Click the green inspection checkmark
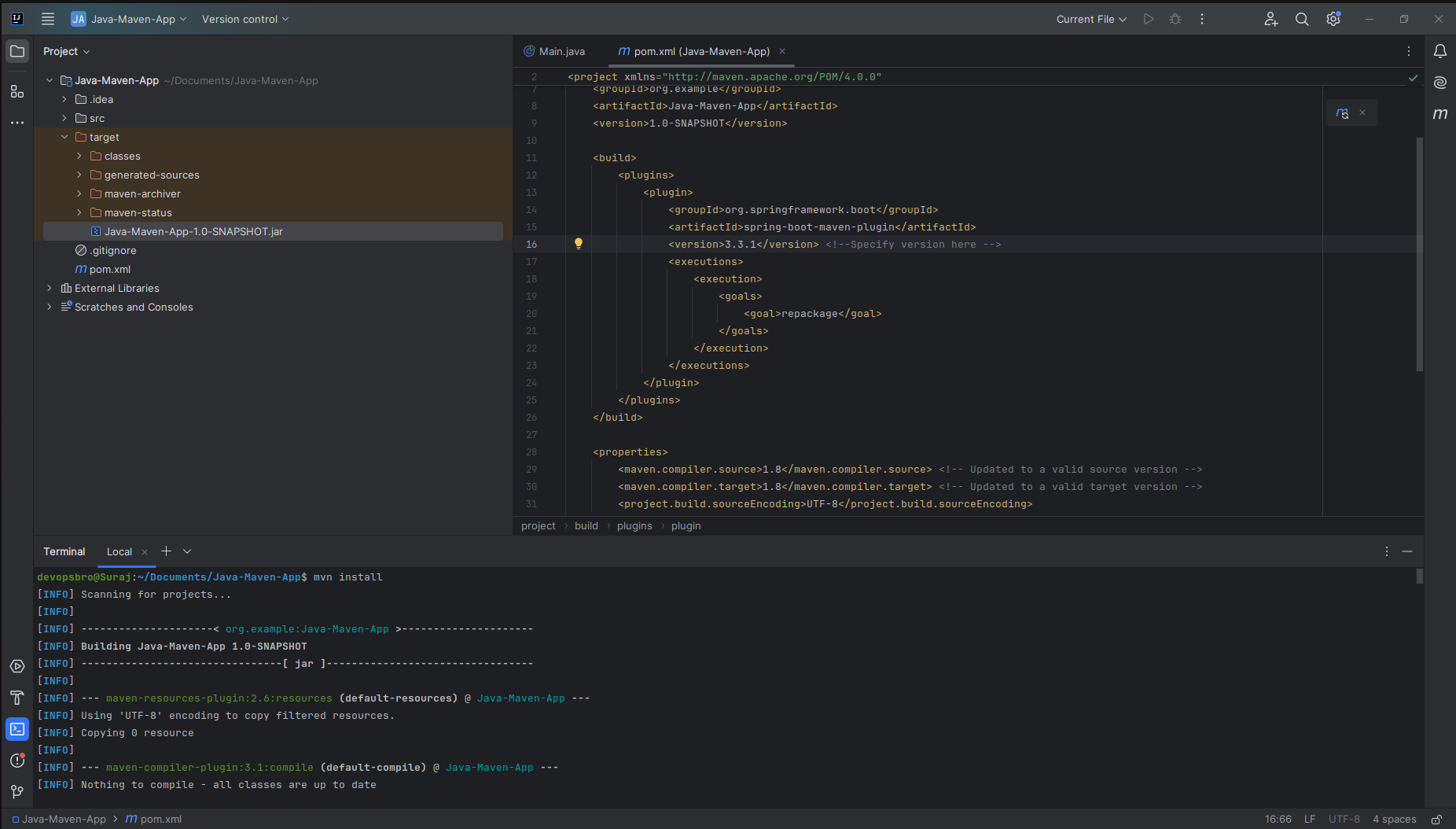Image resolution: width=1456 pixels, height=829 pixels. (1413, 78)
